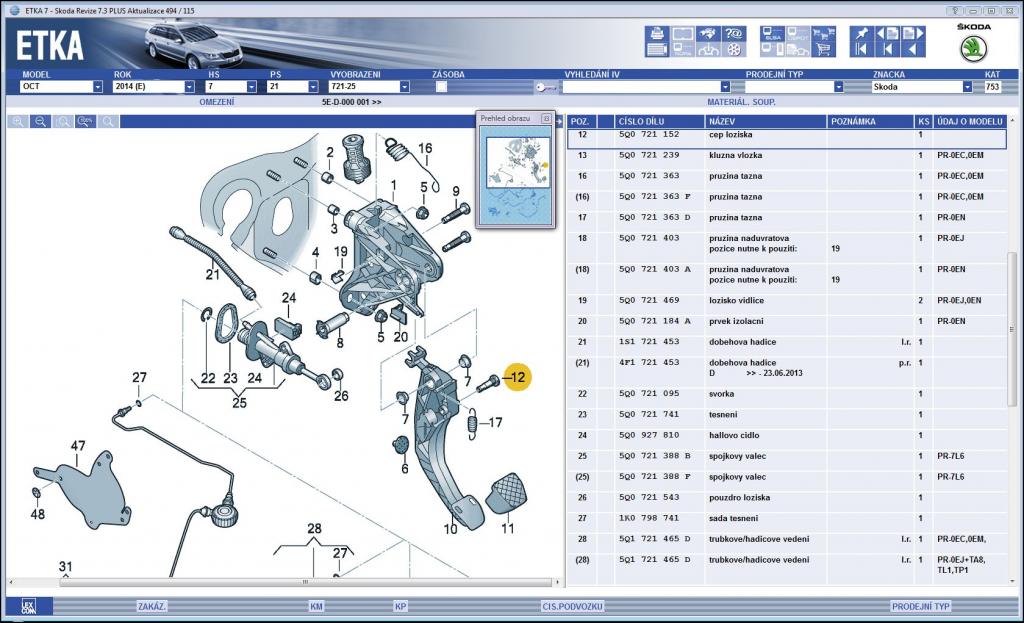The width and height of the screenshot is (1024, 623).
Task: Click the 5E-D-000 001 >> restriction text
Action: (351, 102)
